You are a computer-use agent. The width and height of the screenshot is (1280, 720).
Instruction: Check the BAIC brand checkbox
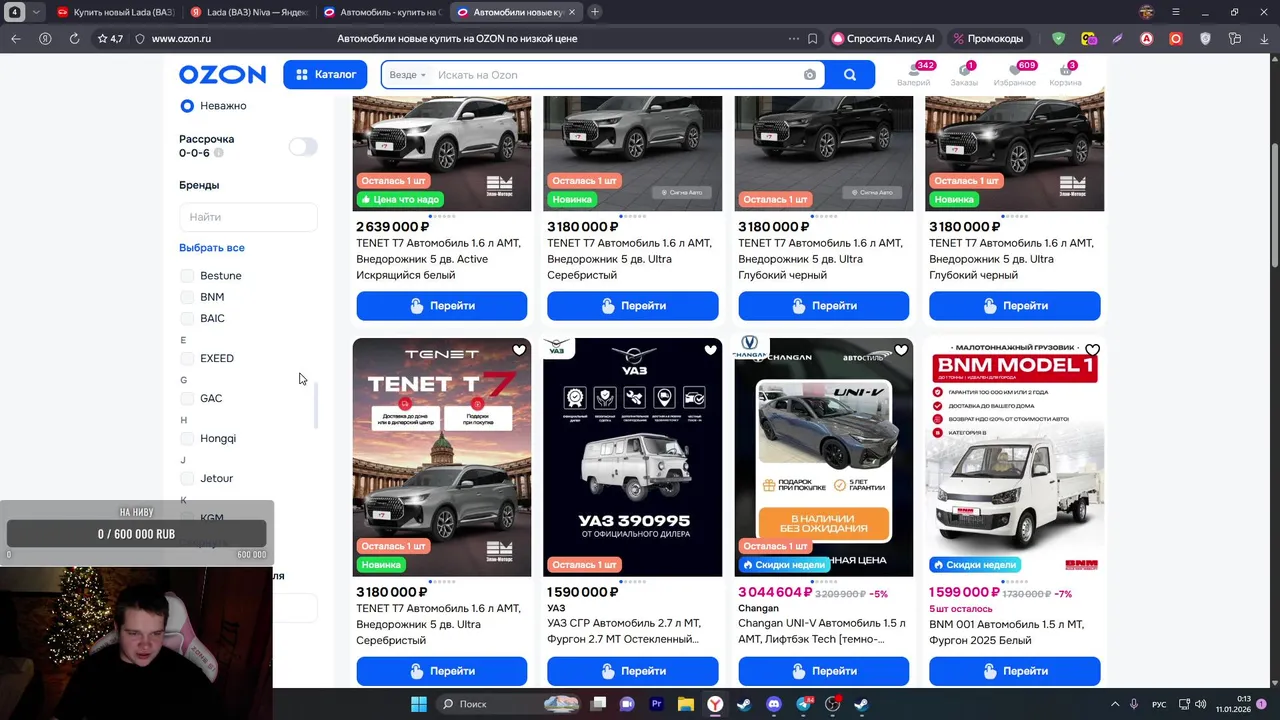[187, 318]
